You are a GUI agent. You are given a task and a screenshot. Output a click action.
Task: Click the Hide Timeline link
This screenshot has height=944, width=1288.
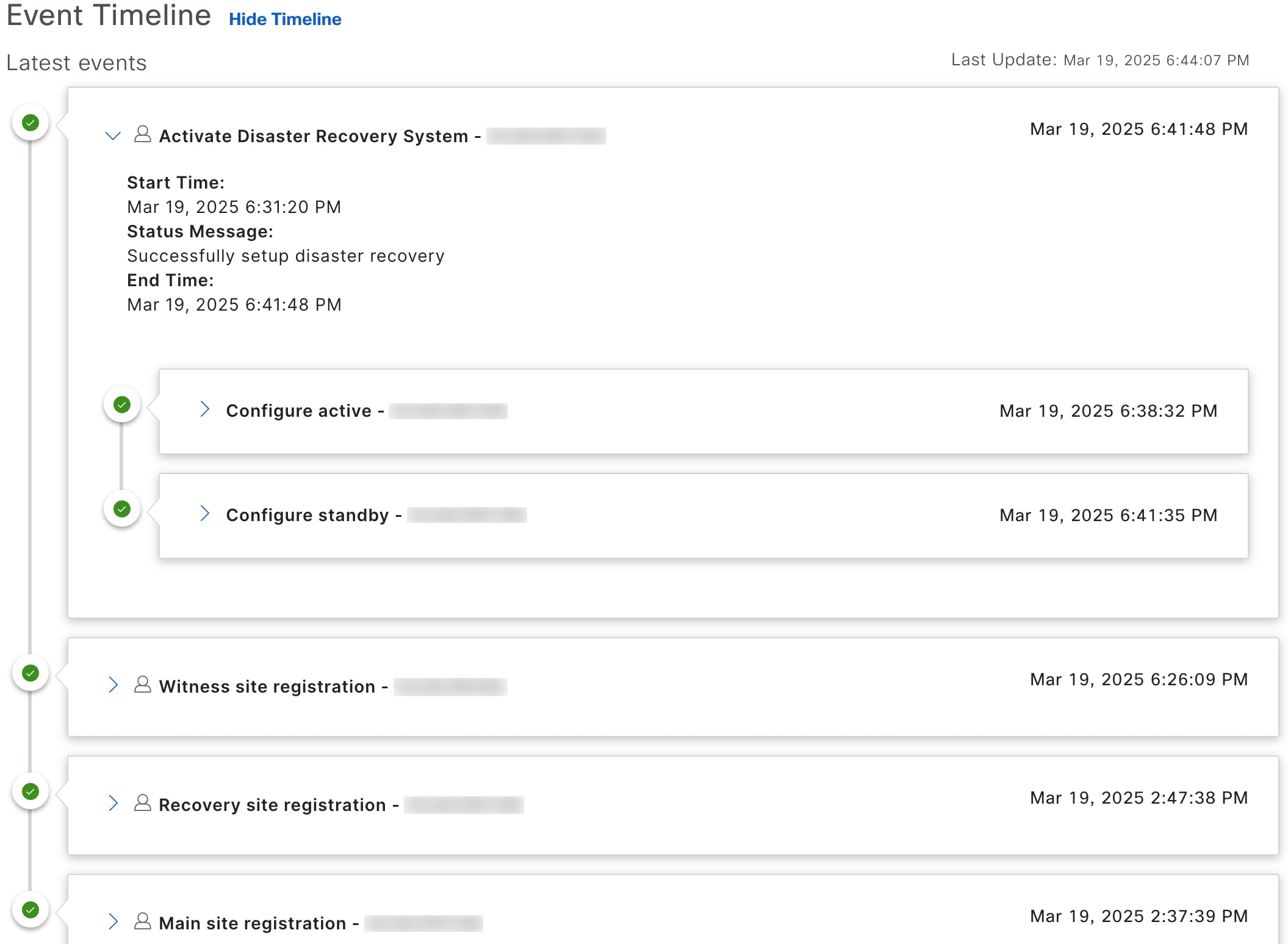285,20
